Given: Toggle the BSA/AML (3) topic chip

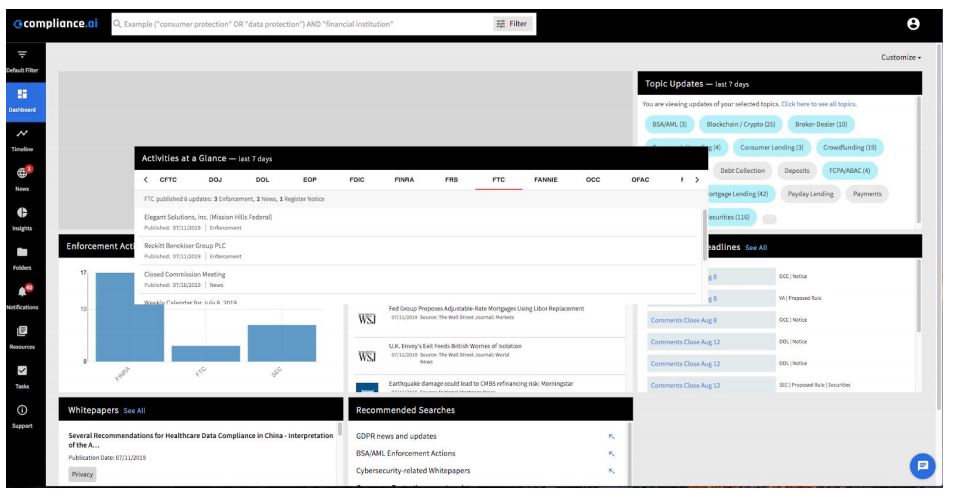Looking at the screenshot, I should click(669, 124).
